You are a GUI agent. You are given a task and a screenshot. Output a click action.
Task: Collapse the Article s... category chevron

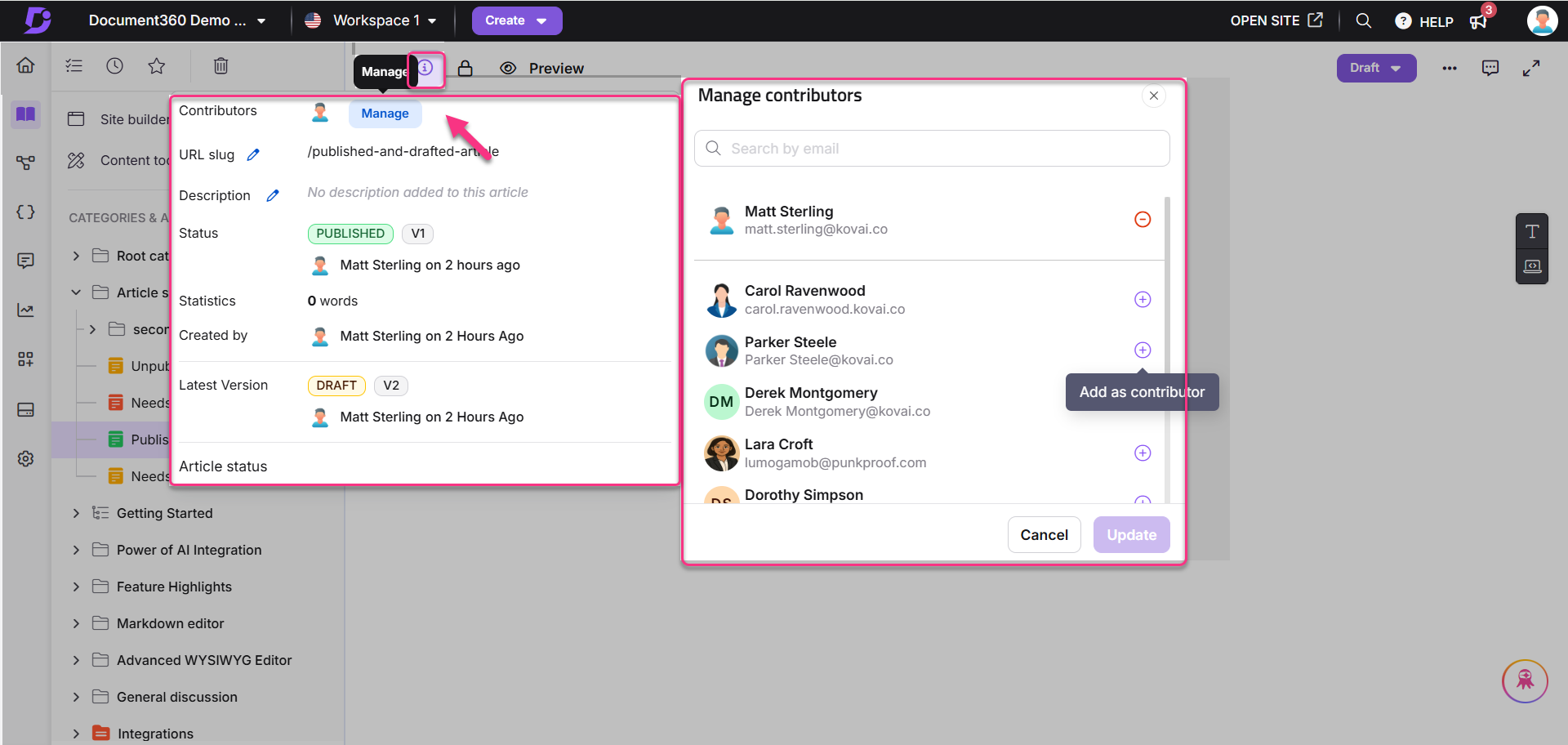(x=76, y=292)
